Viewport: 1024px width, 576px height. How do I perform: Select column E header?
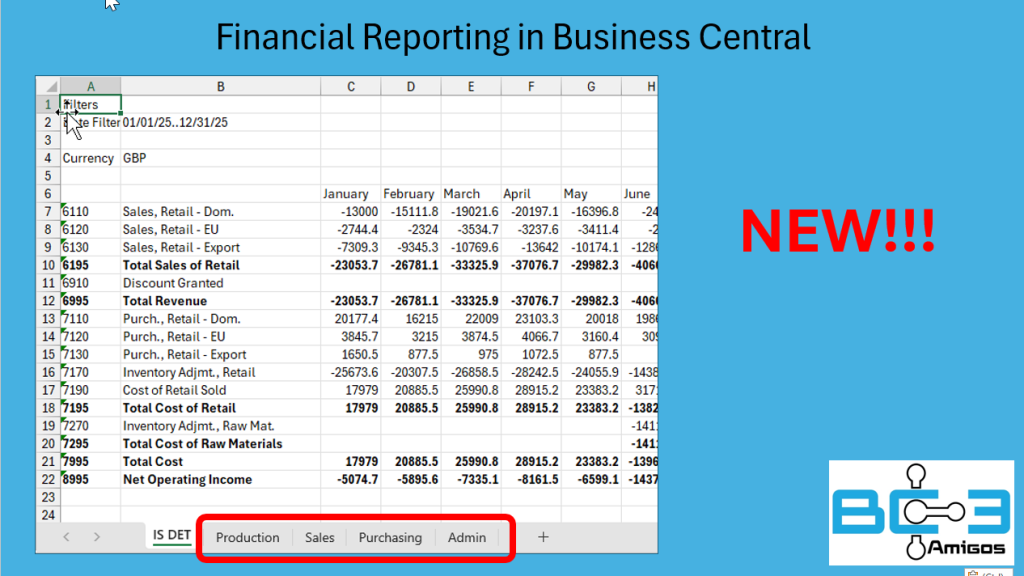click(470, 87)
